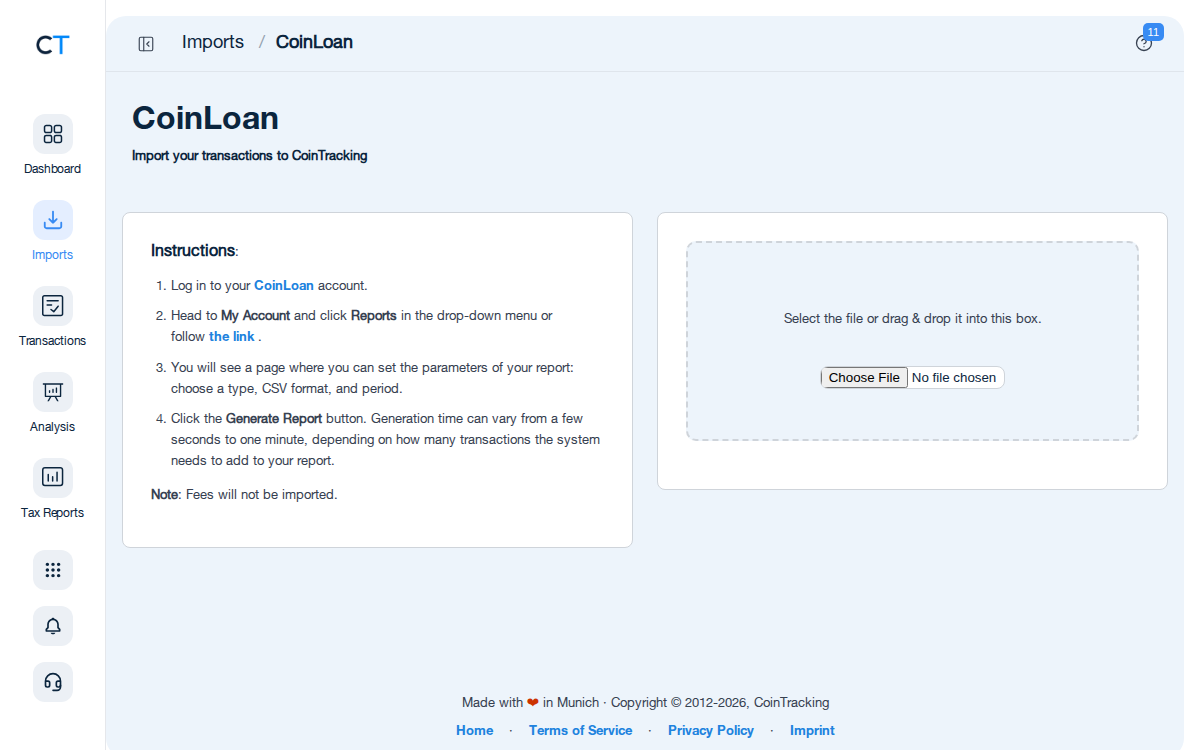This screenshot has height=750, width=1200.
Task: Open the apps grid icon
Action: [53, 570]
